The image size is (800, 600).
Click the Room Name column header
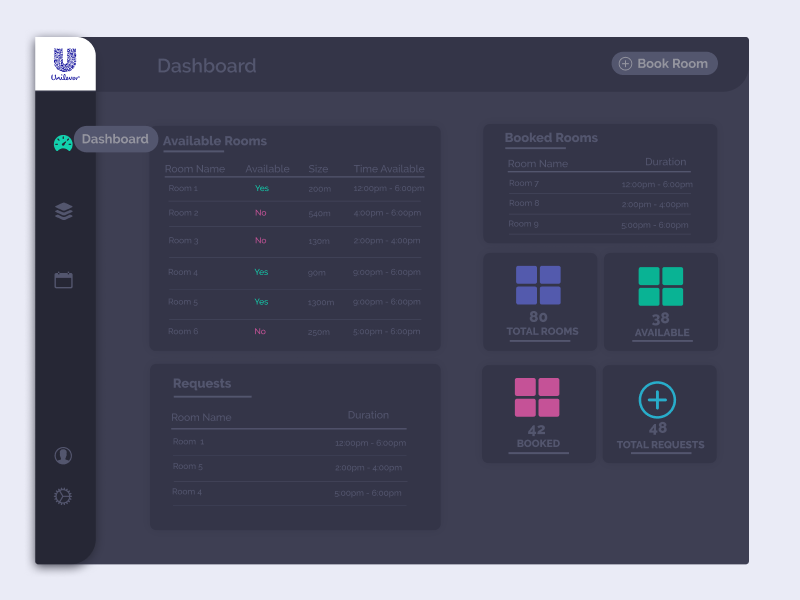pos(196,168)
